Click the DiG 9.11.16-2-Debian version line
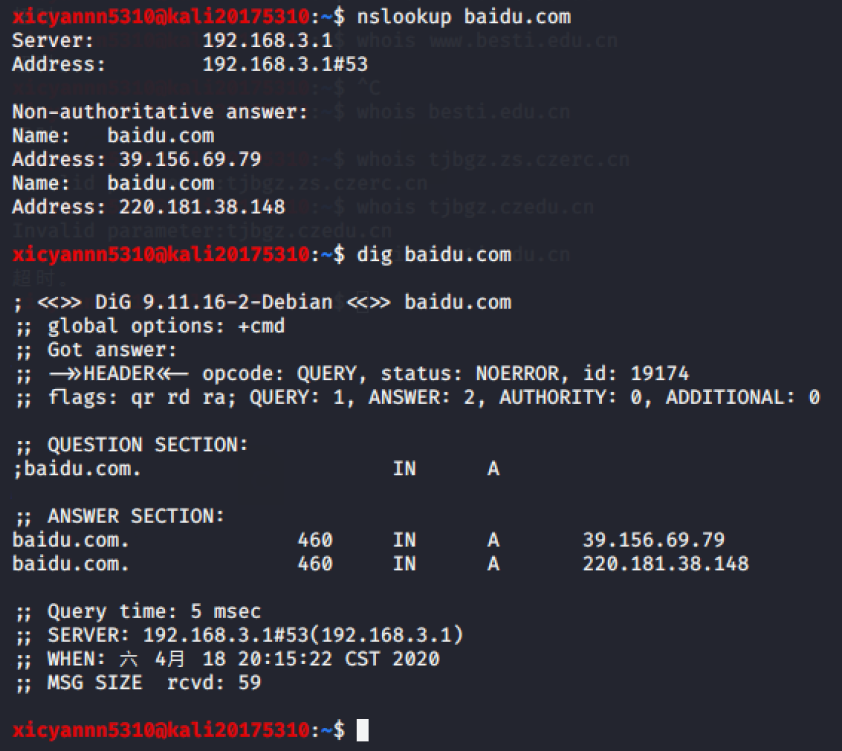Viewport: 842px width, 751px height. click(263, 302)
